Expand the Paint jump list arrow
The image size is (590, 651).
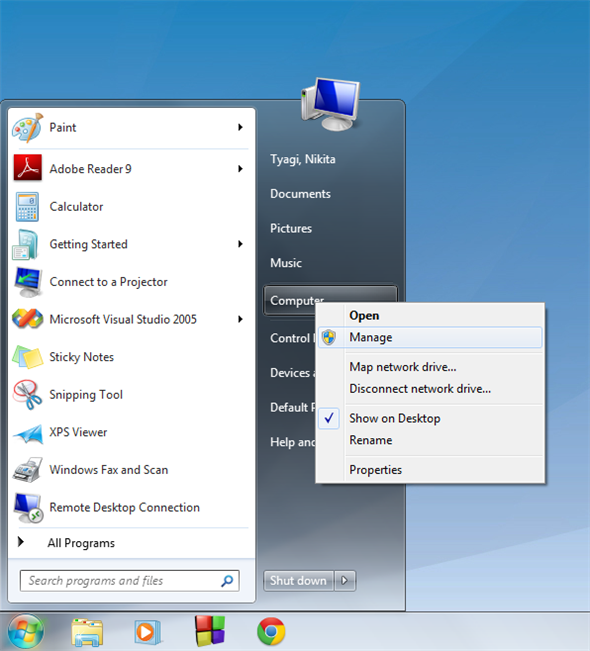240,127
